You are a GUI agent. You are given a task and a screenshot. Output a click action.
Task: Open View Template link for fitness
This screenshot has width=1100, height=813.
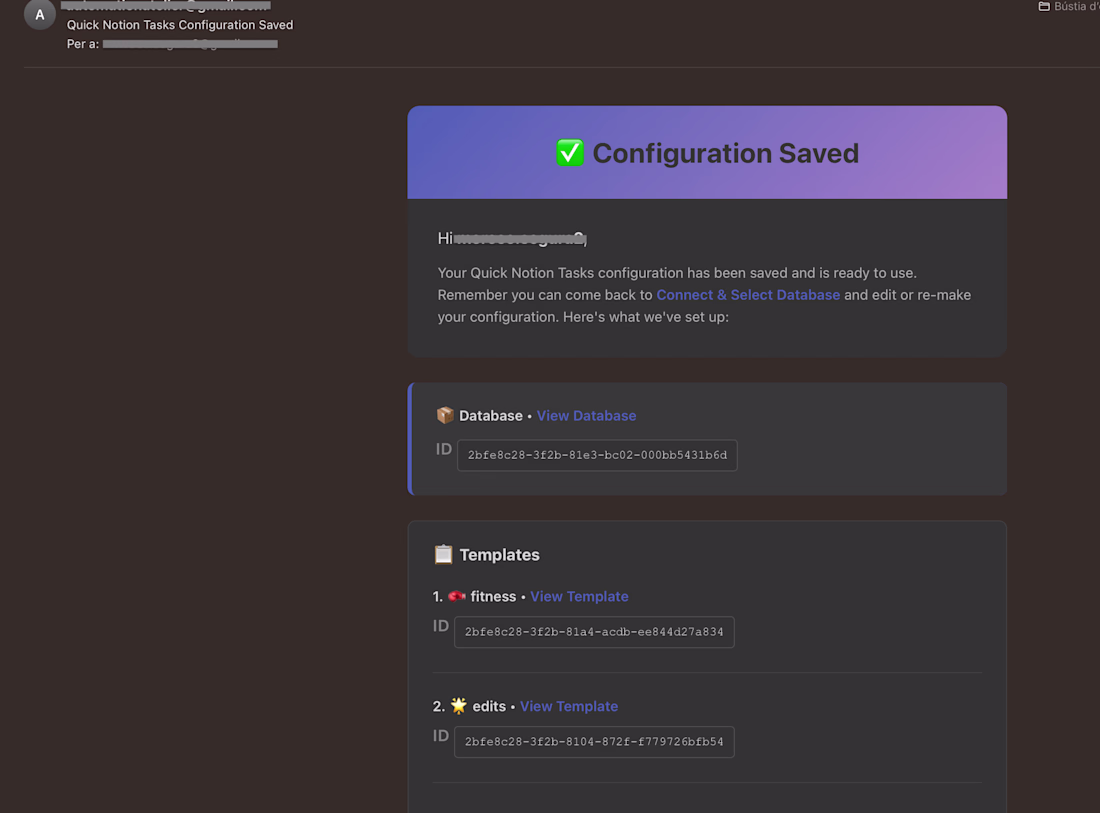(579, 596)
